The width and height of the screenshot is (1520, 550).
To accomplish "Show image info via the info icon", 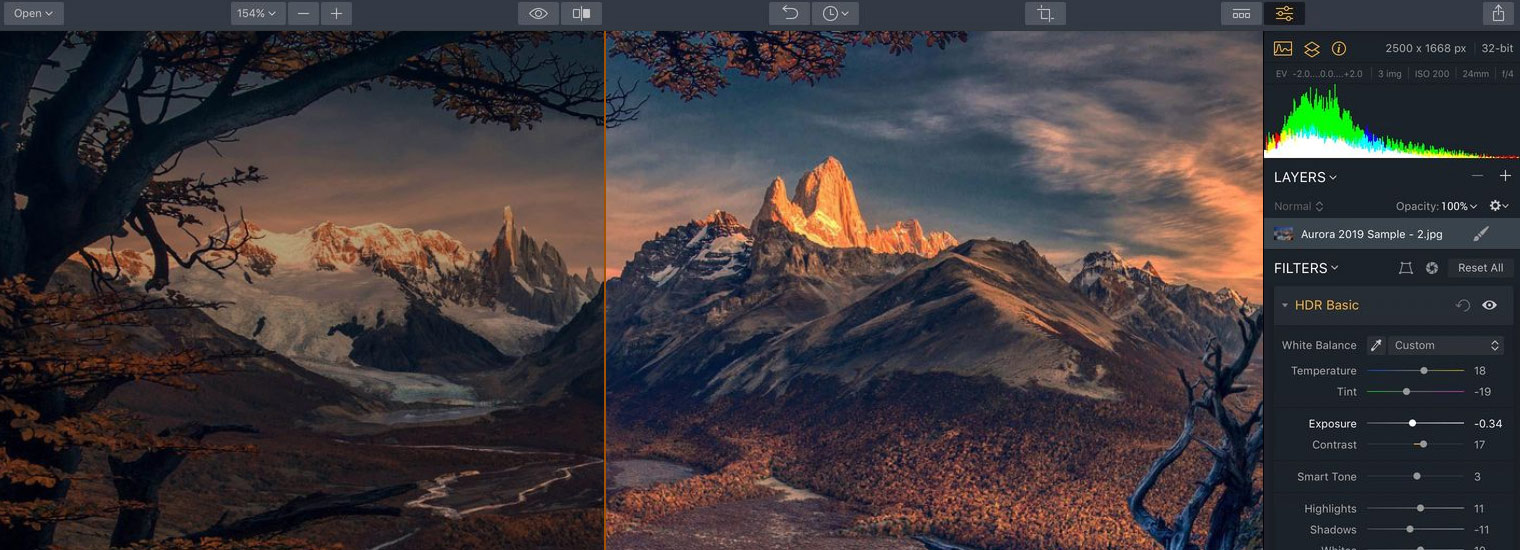I will [1339, 49].
